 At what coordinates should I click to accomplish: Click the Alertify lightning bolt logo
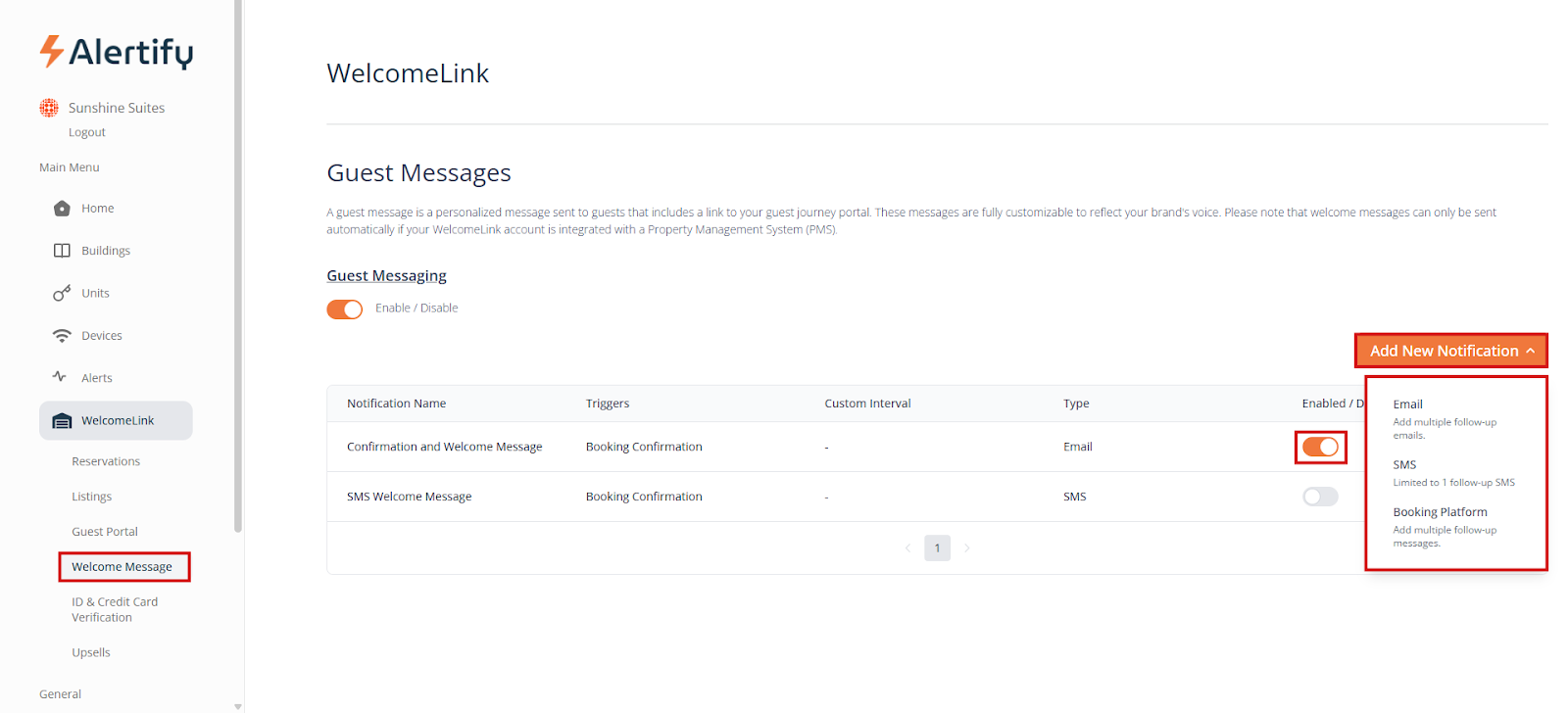(x=52, y=51)
